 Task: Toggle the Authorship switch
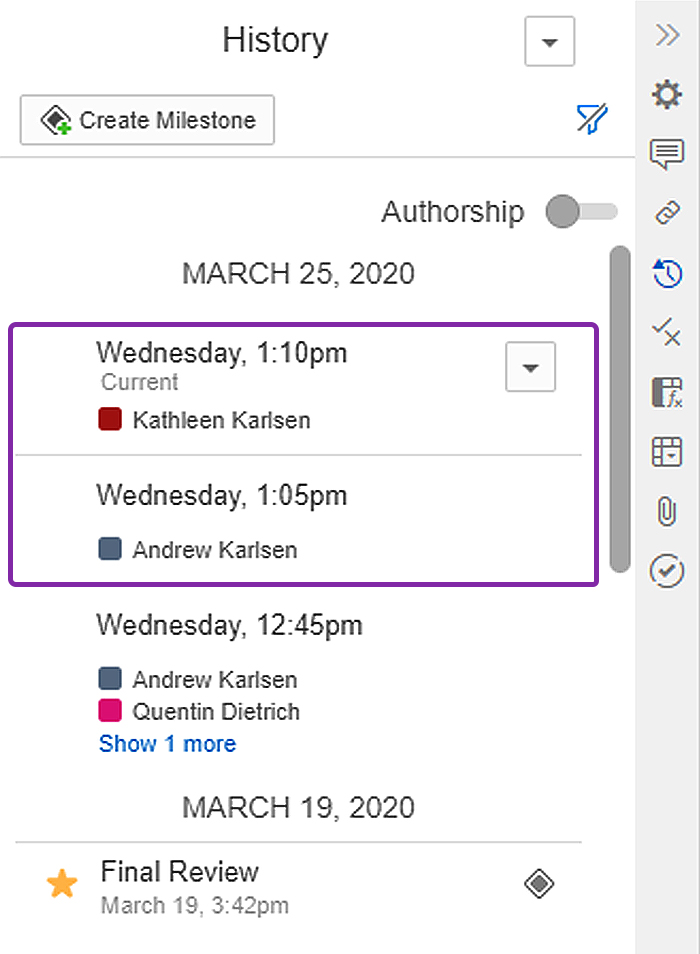tap(581, 211)
